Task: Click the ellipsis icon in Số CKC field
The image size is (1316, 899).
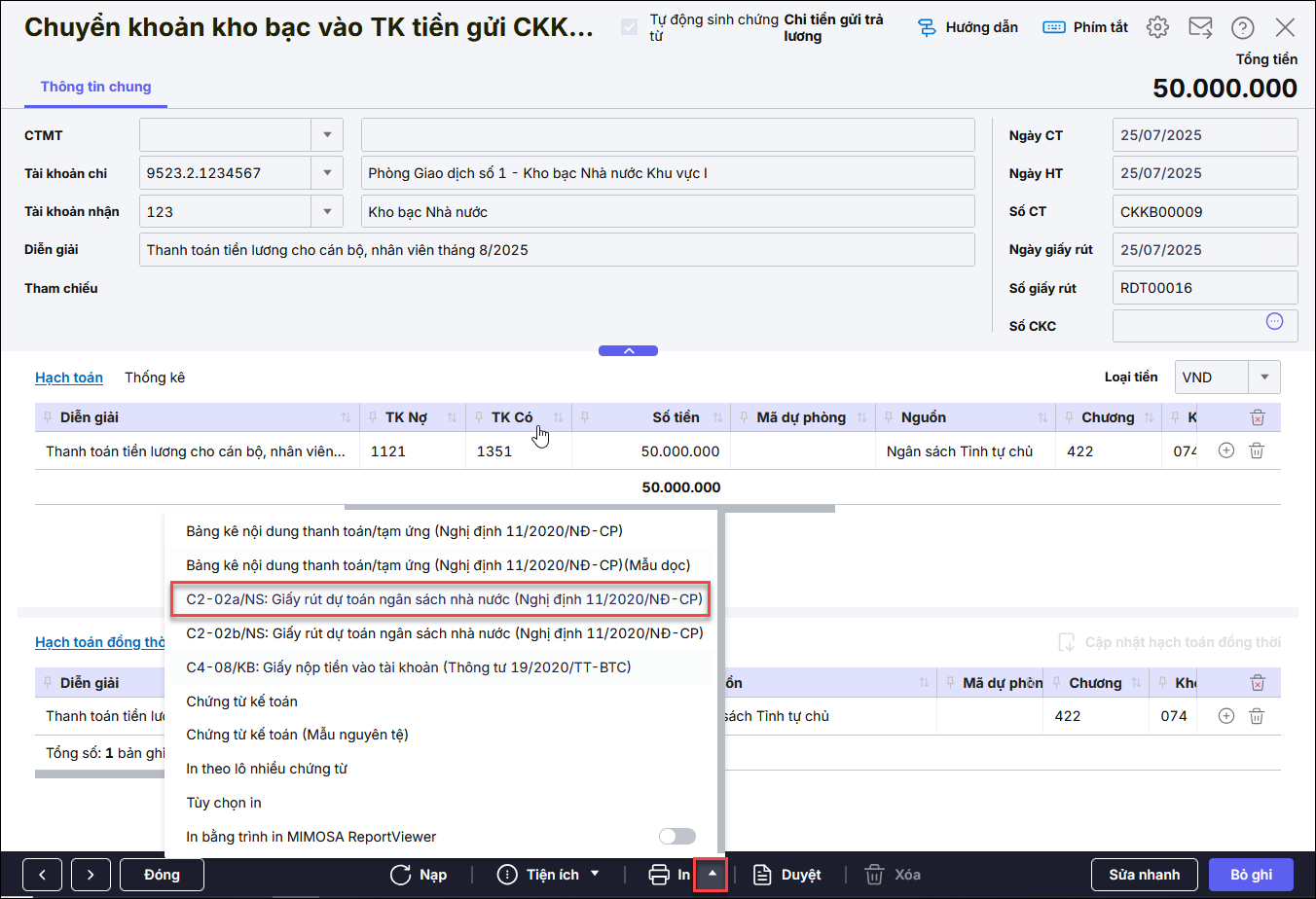Action: click(x=1274, y=322)
